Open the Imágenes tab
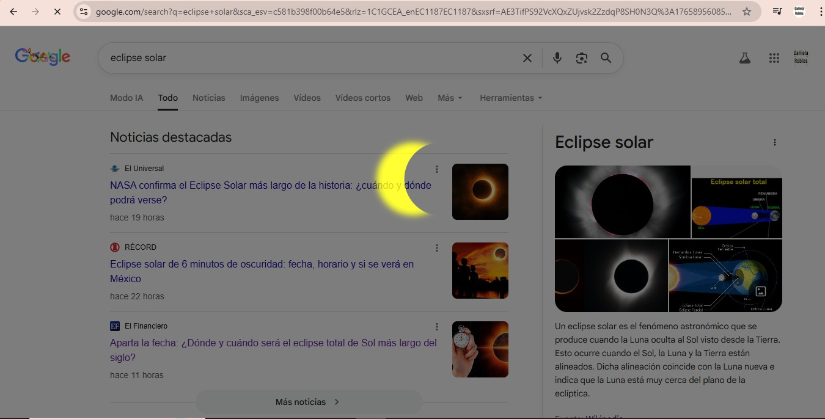The height and width of the screenshot is (419, 825). pos(259,98)
